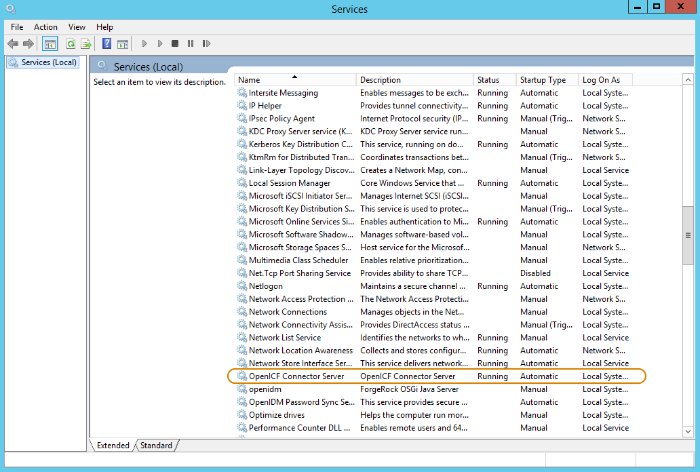Click the gear icon for Local Session Manager
Viewport: 700px width, 472px height.
click(x=242, y=183)
